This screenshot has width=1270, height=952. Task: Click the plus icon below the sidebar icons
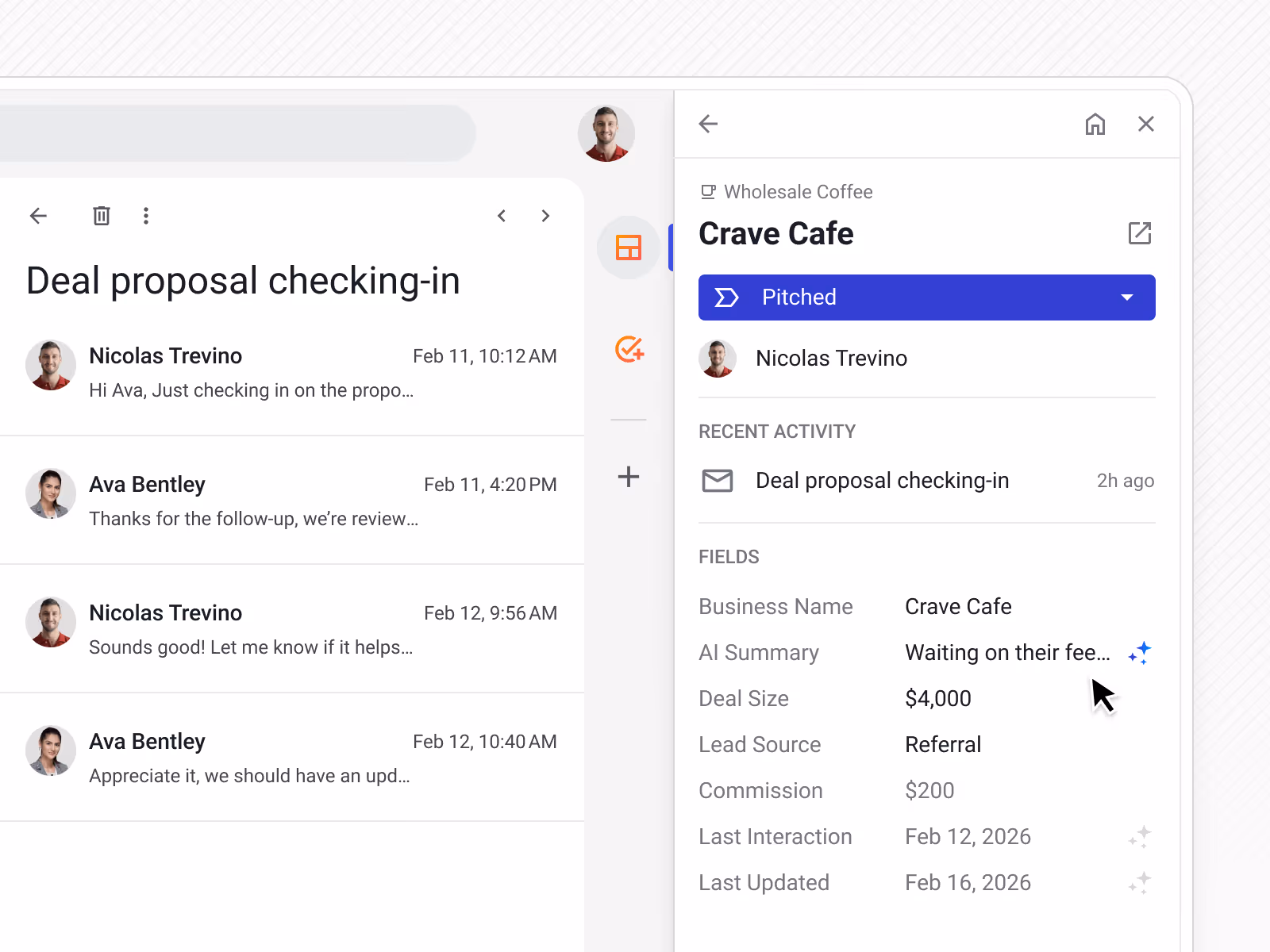tap(628, 477)
